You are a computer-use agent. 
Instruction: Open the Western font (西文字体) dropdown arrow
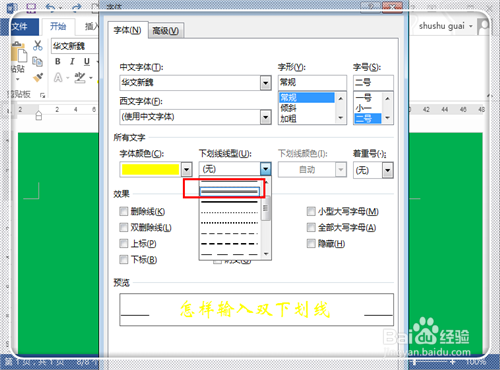tap(266, 117)
